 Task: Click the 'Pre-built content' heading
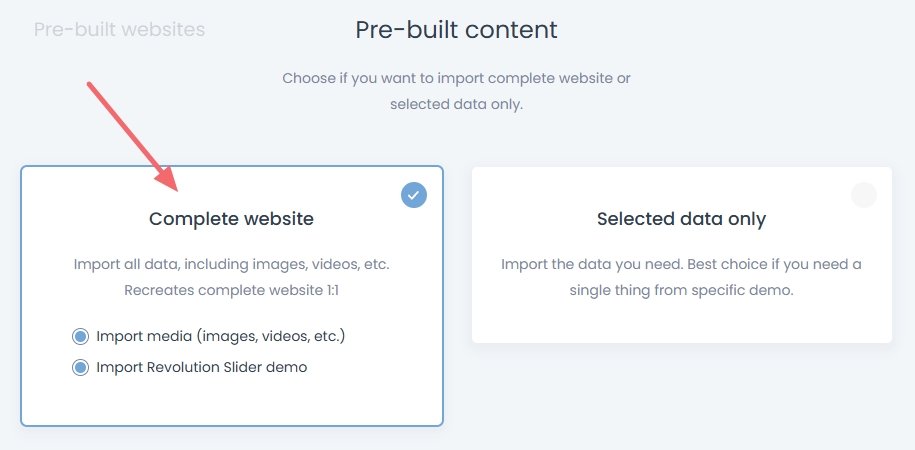pos(456,30)
